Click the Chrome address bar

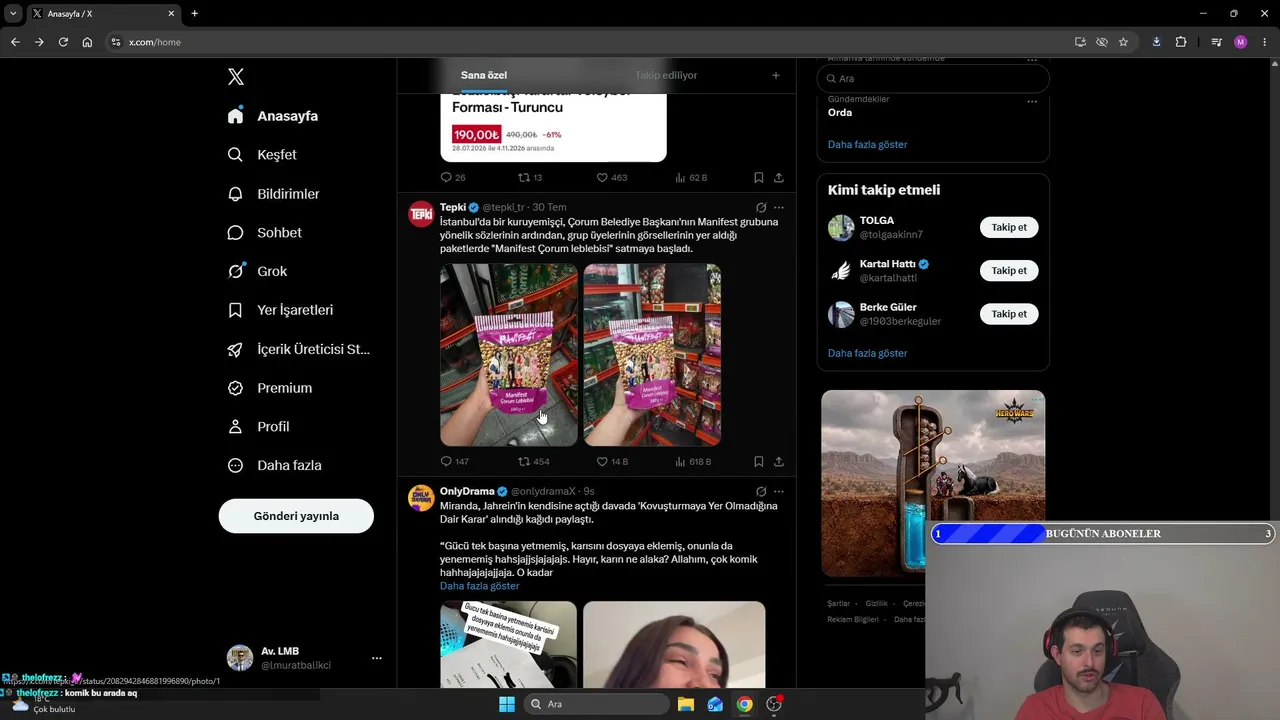(590, 42)
